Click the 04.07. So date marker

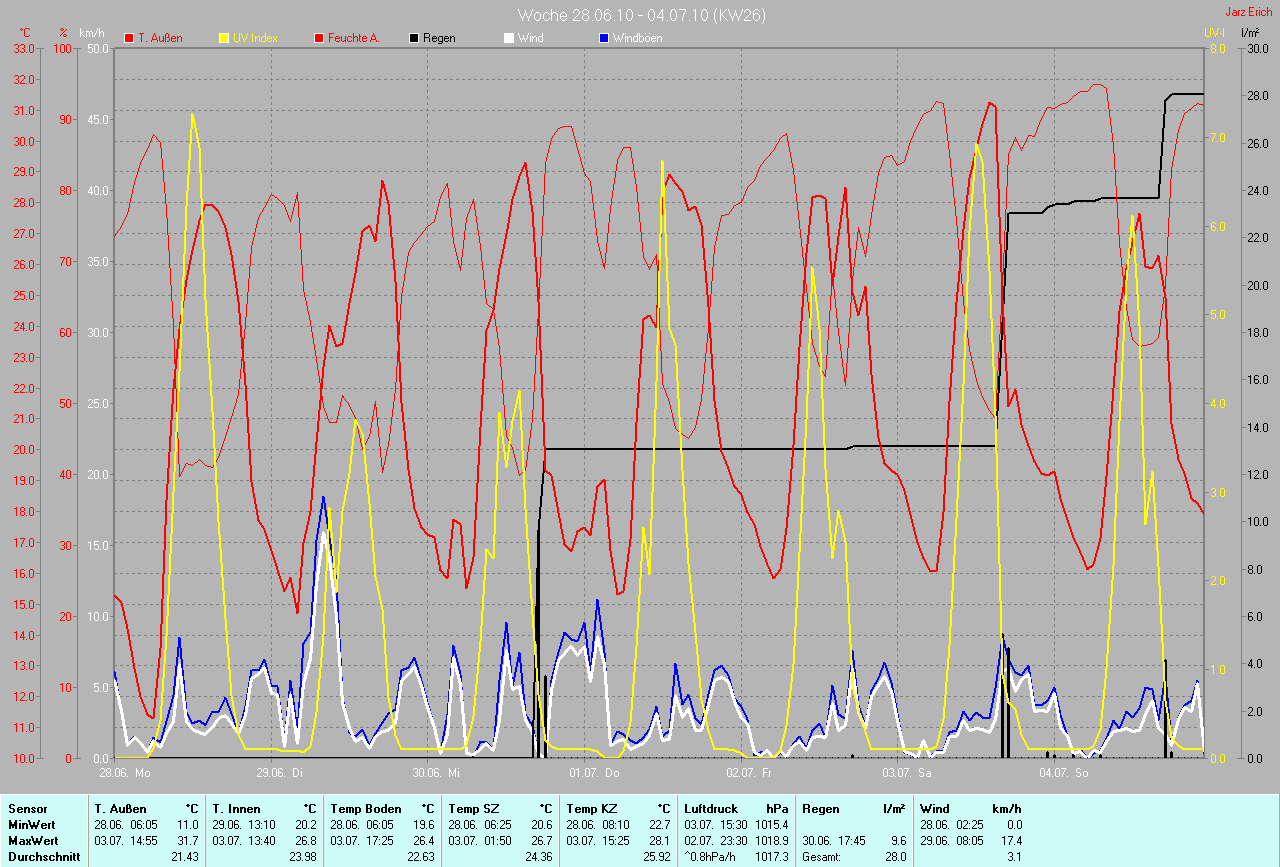coord(1064,773)
